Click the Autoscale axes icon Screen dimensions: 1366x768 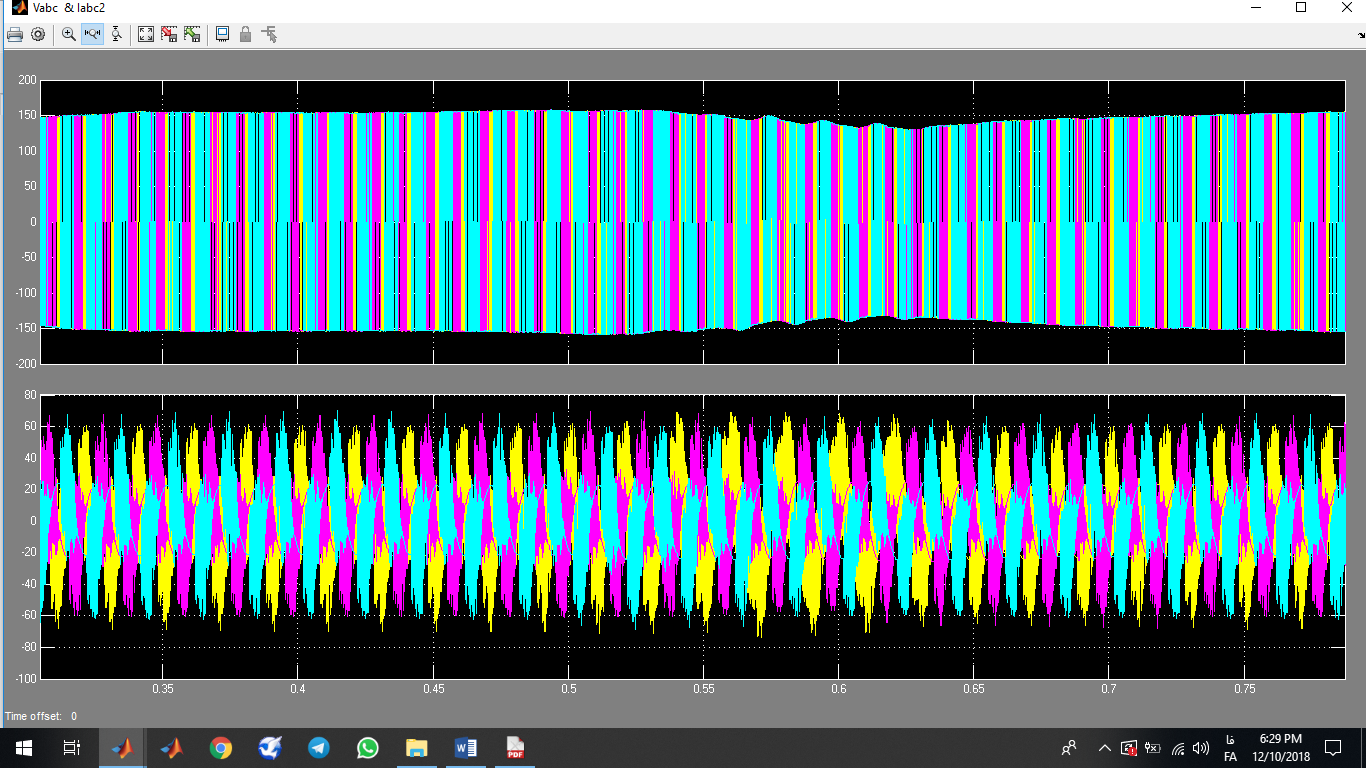146,34
